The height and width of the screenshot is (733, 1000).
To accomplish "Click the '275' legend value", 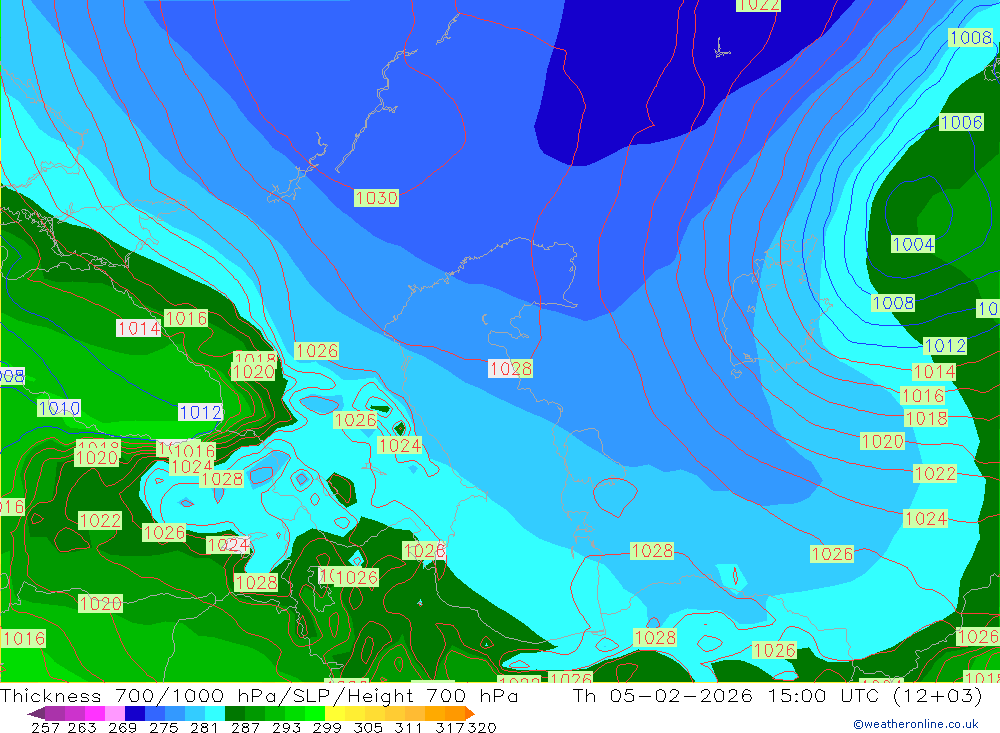I will 163,727.
